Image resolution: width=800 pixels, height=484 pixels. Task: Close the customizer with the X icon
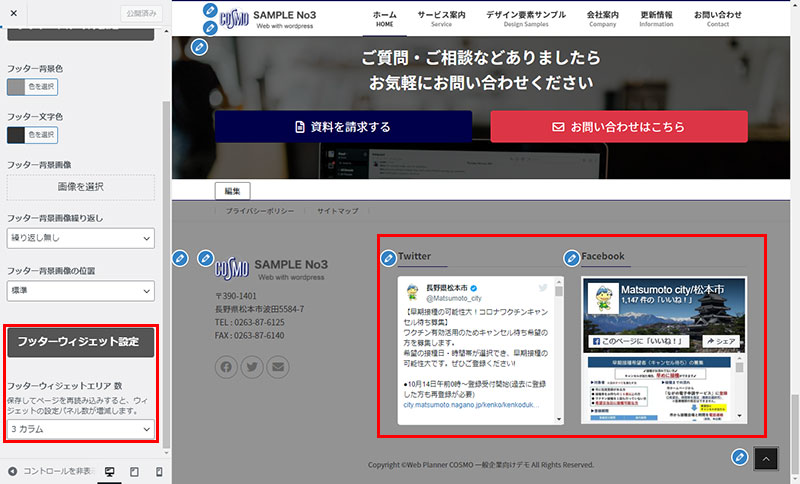(x=13, y=13)
